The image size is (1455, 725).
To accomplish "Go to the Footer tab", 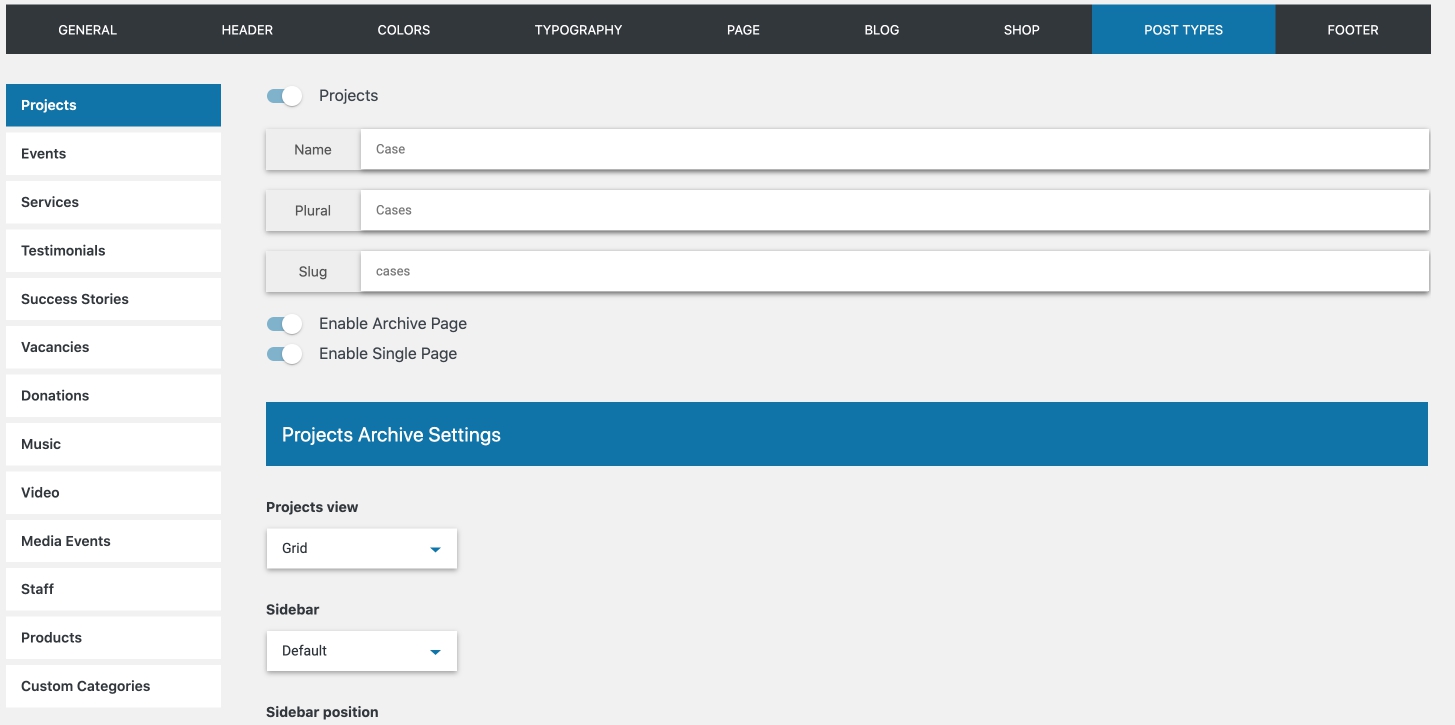I will (1352, 30).
